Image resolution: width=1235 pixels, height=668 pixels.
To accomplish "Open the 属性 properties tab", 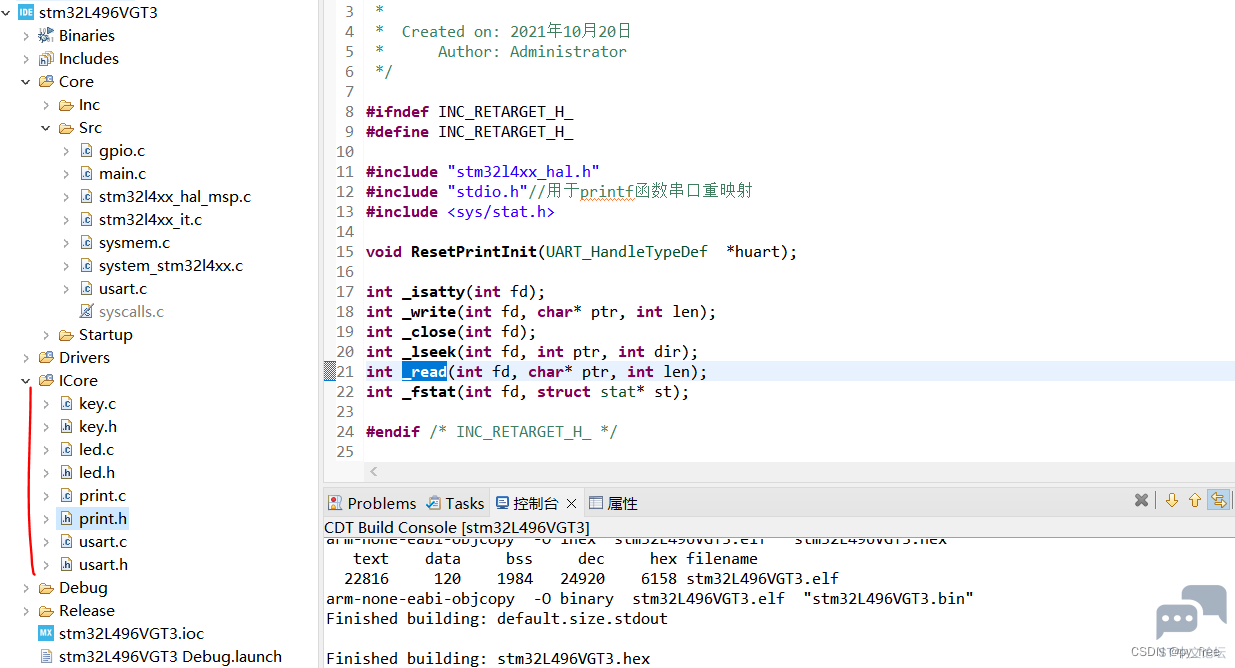I will point(613,503).
